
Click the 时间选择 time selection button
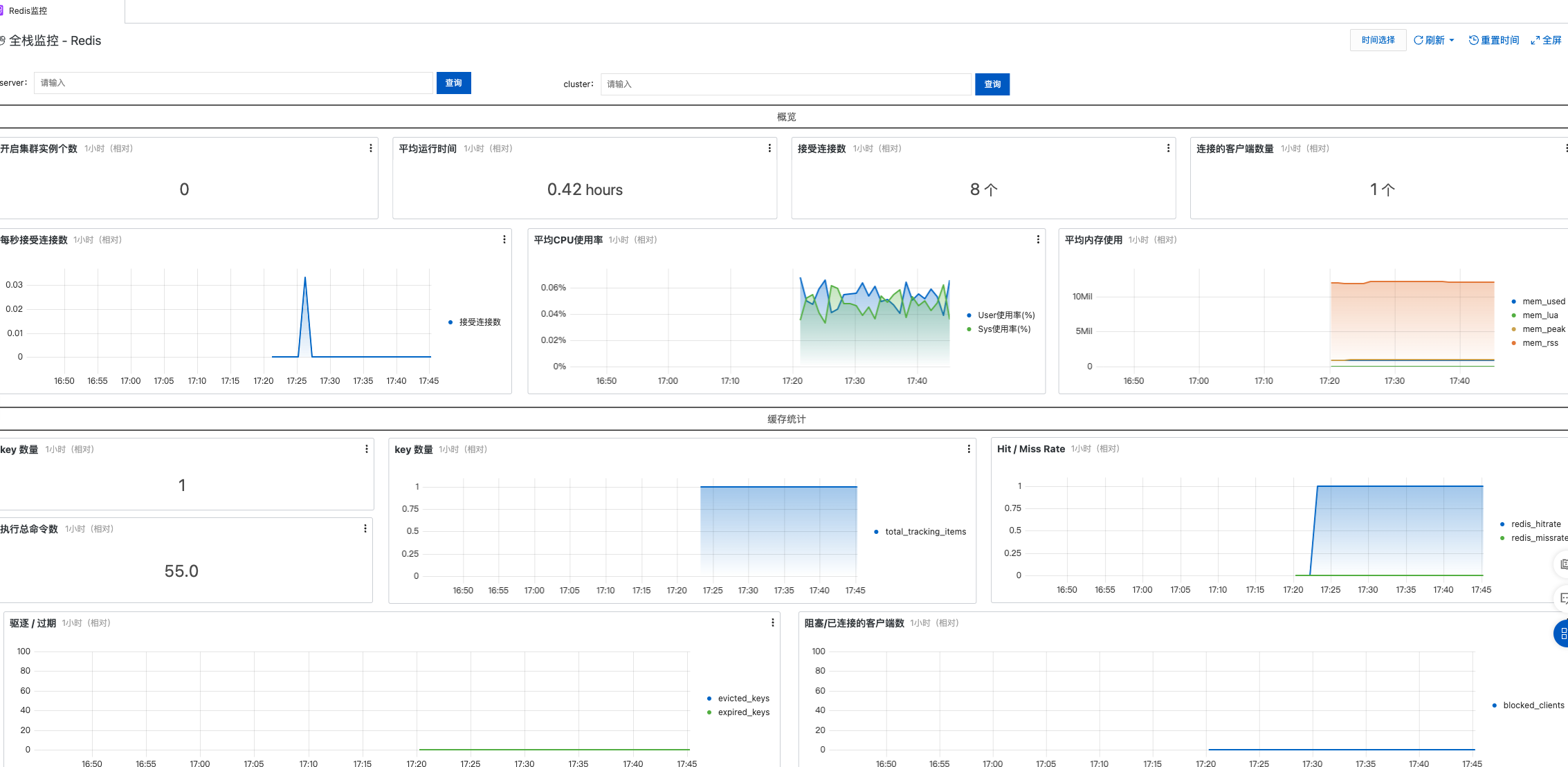click(x=1378, y=39)
